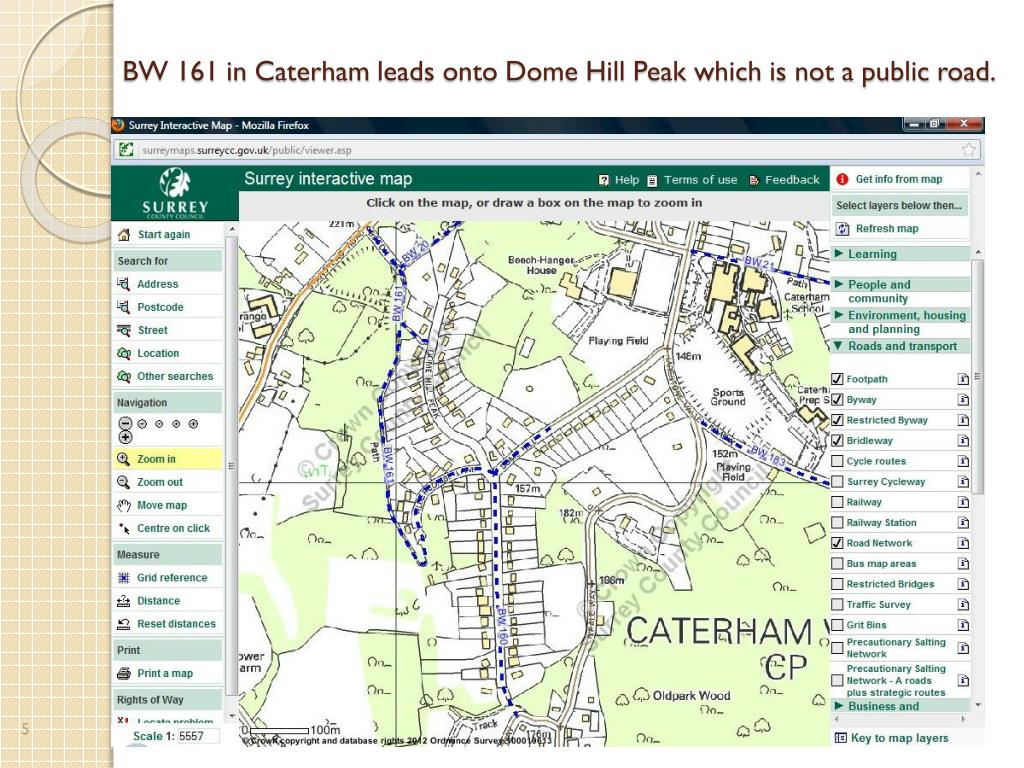This screenshot has width=1024, height=768.
Task: Click the Help question mark icon
Action: [604, 180]
